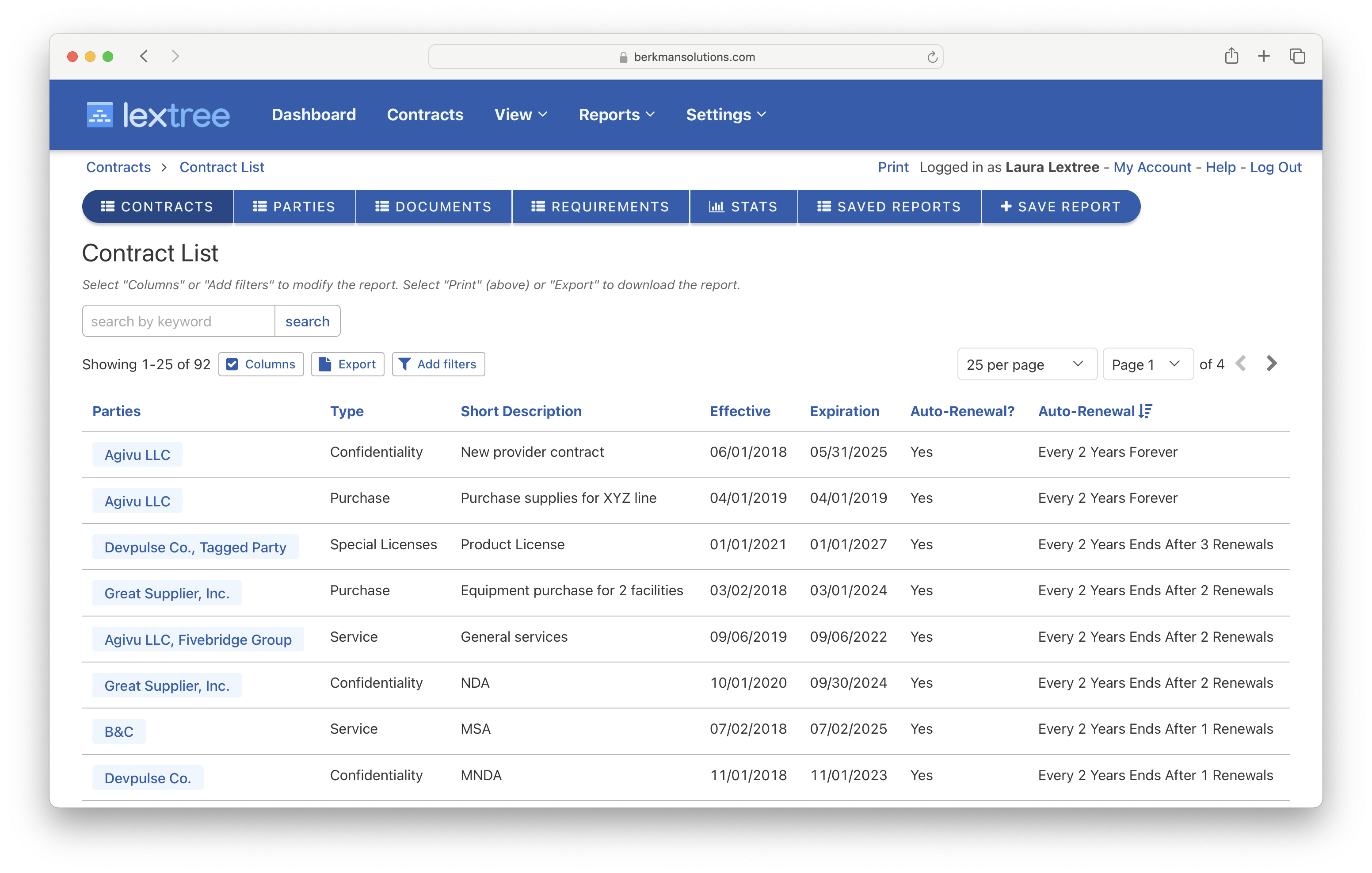Open Great Supplier, Inc. in Equipment purchase row
The image size is (1372, 873).
[167, 593]
